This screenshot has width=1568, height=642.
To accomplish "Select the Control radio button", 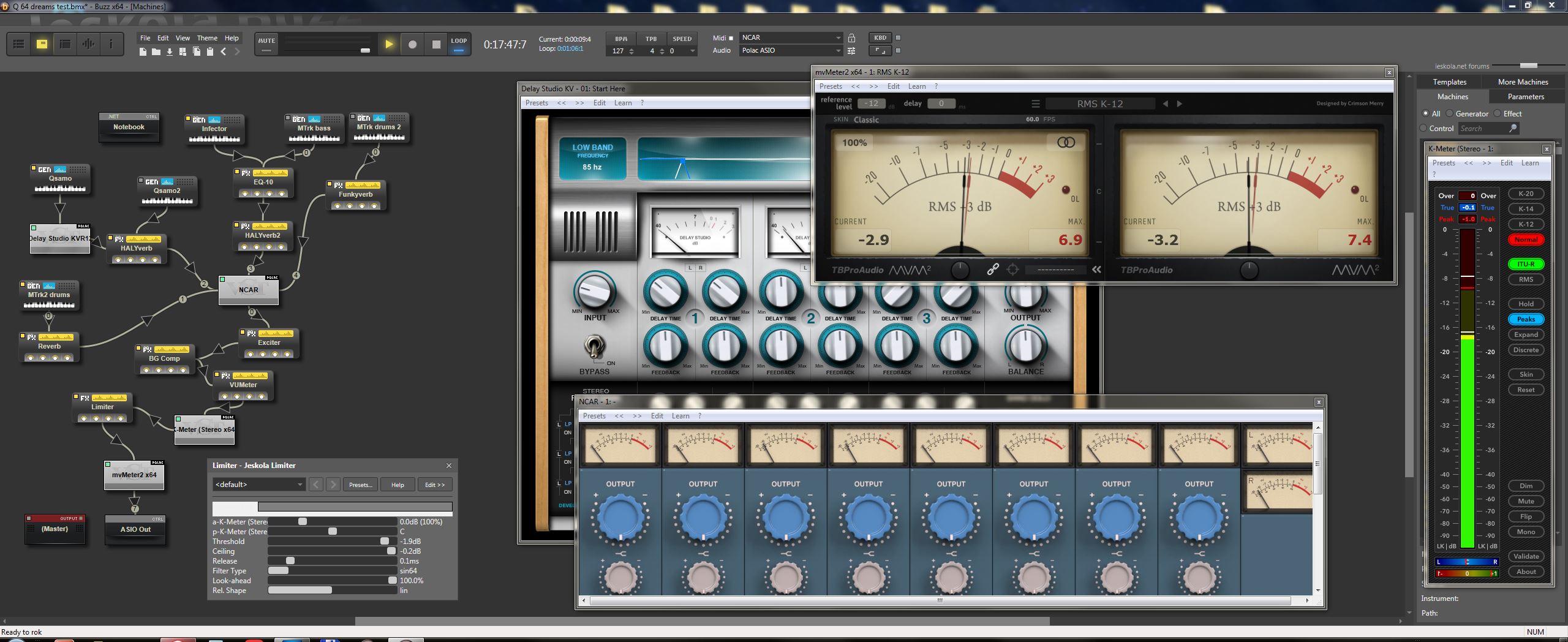I will click(1423, 129).
